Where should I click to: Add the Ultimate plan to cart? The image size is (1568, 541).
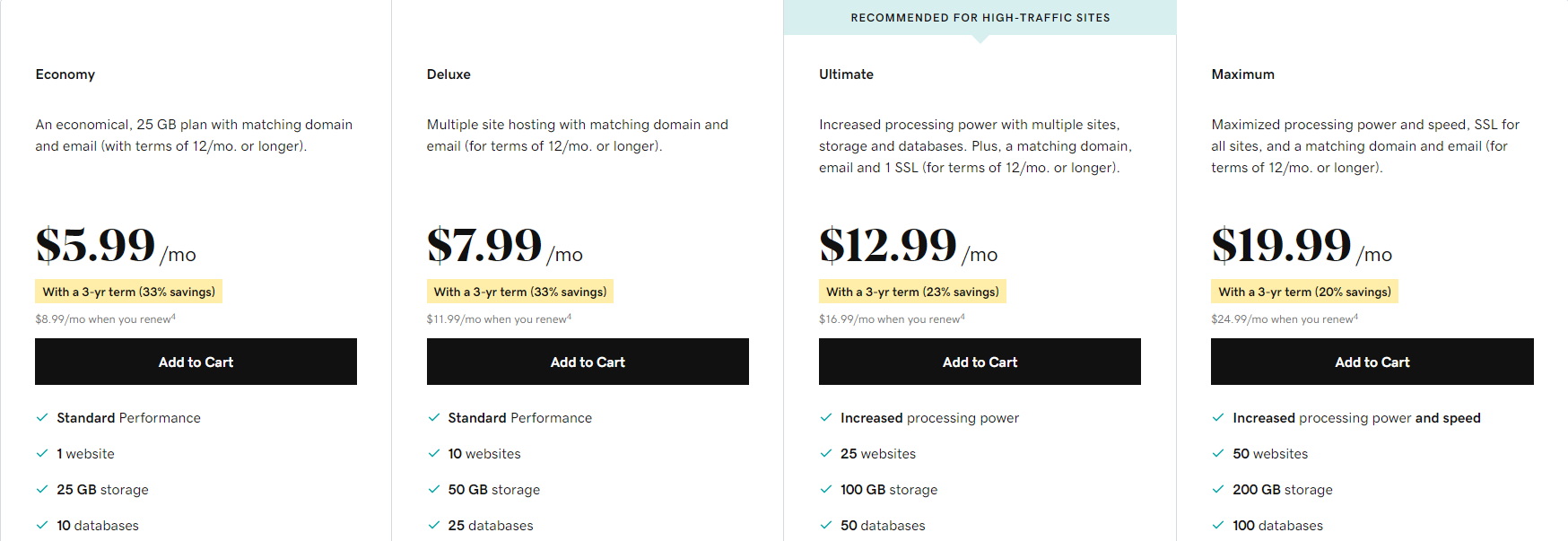[980, 362]
